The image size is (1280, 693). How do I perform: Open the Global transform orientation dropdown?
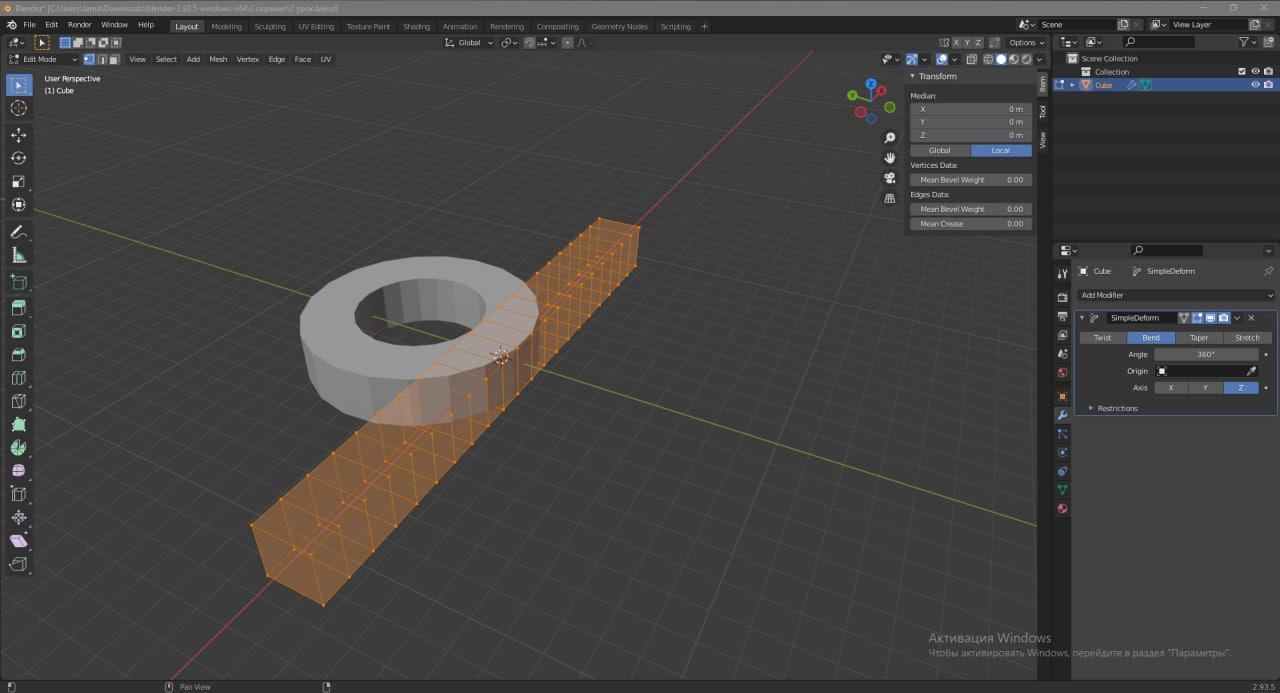click(x=469, y=43)
